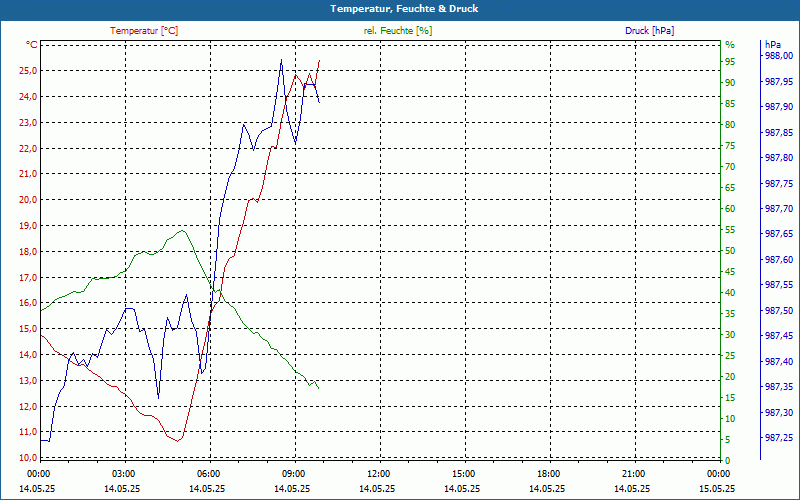
Task: Select the blue 'Druck [hPa]' legend label
Action: (649, 31)
